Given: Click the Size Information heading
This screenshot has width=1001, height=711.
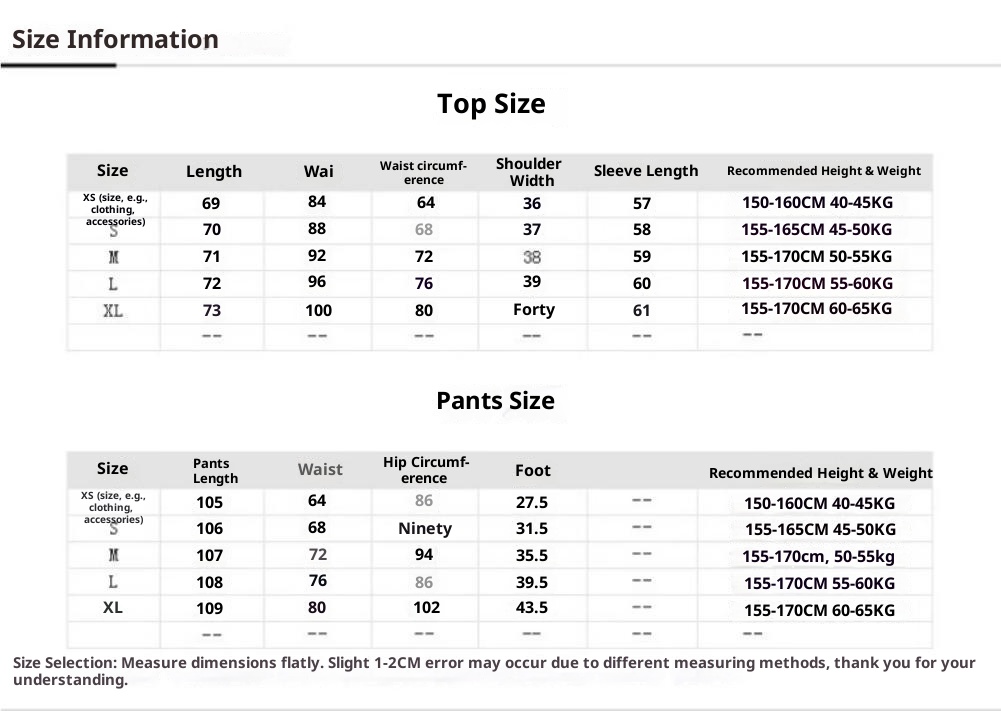Looking at the screenshot, I should coord(115,40).
